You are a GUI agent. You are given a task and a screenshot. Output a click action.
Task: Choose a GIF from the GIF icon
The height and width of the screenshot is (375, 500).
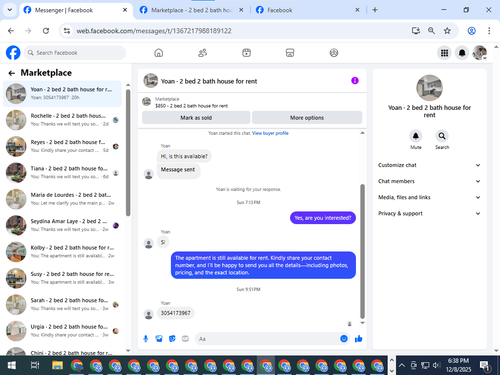(185, 339)
